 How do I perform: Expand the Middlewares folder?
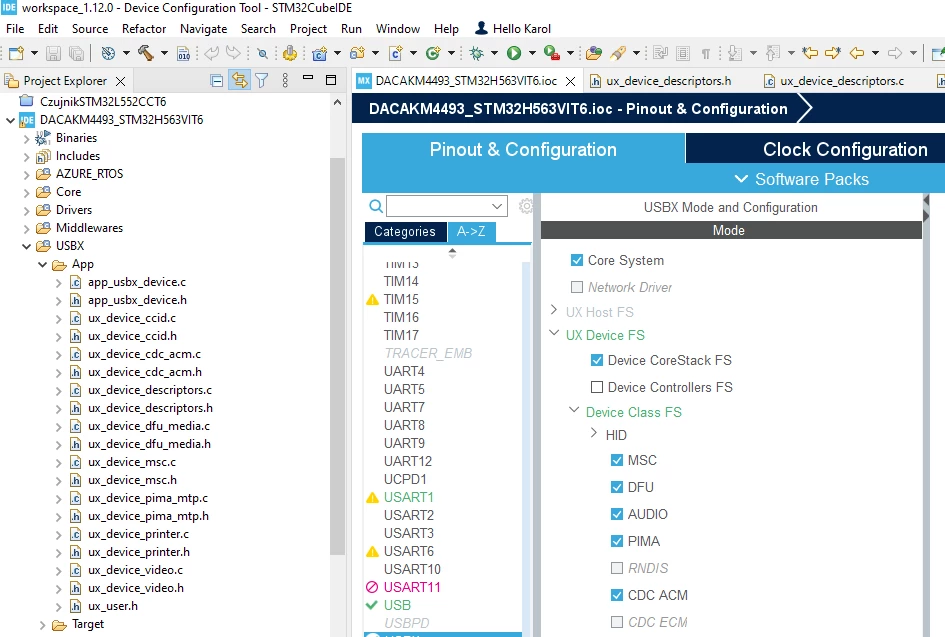click(x=27, y=228)
